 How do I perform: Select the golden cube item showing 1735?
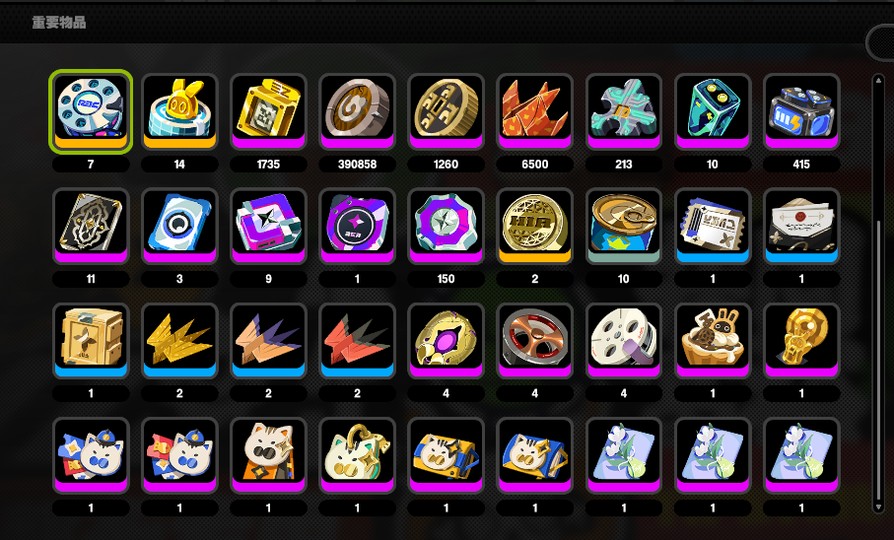(269, 112)
